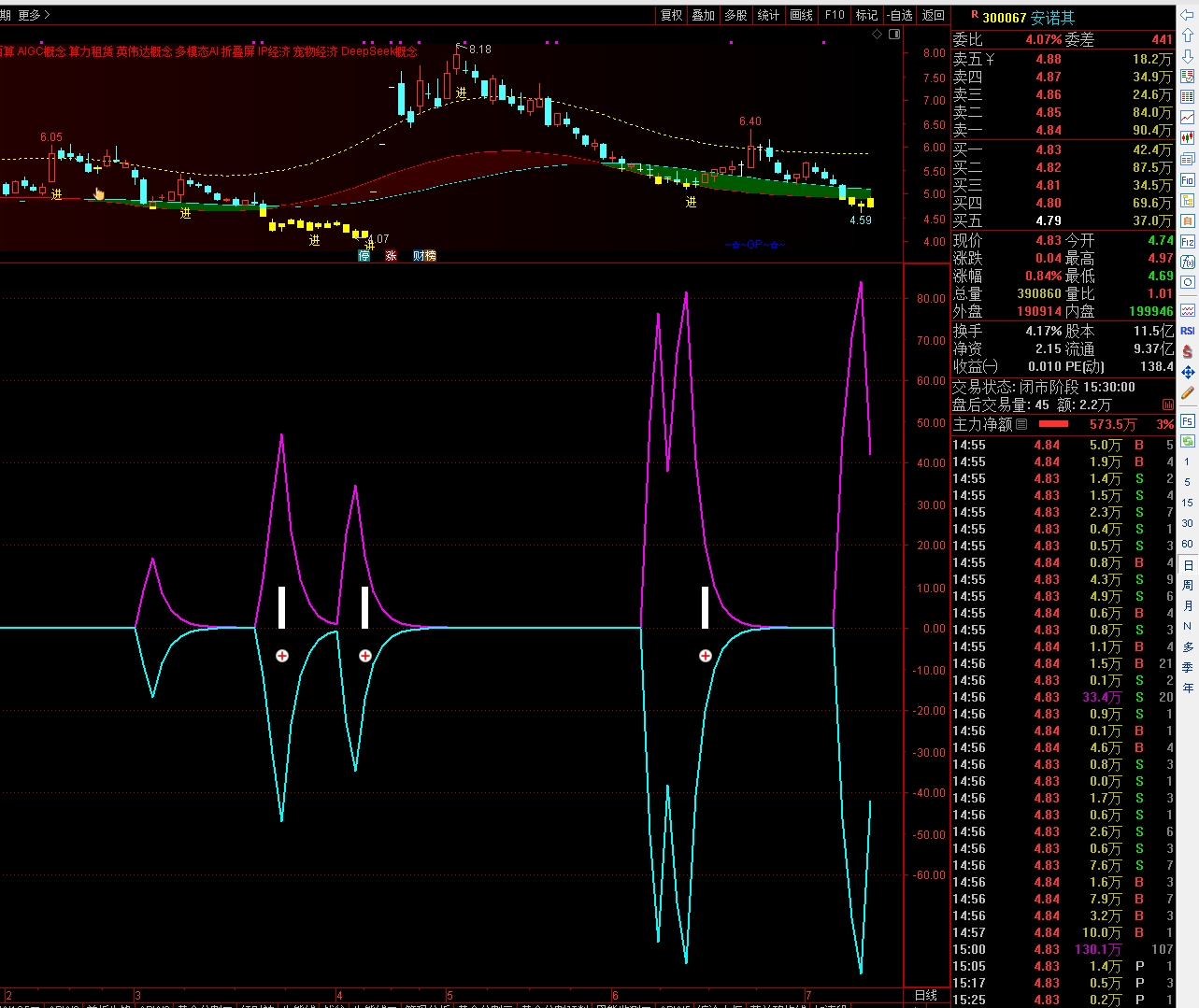The image size is (1199, 1008).
Task: Click the back arrow icon in right sidebar
Action: (x=1188, y=15)
